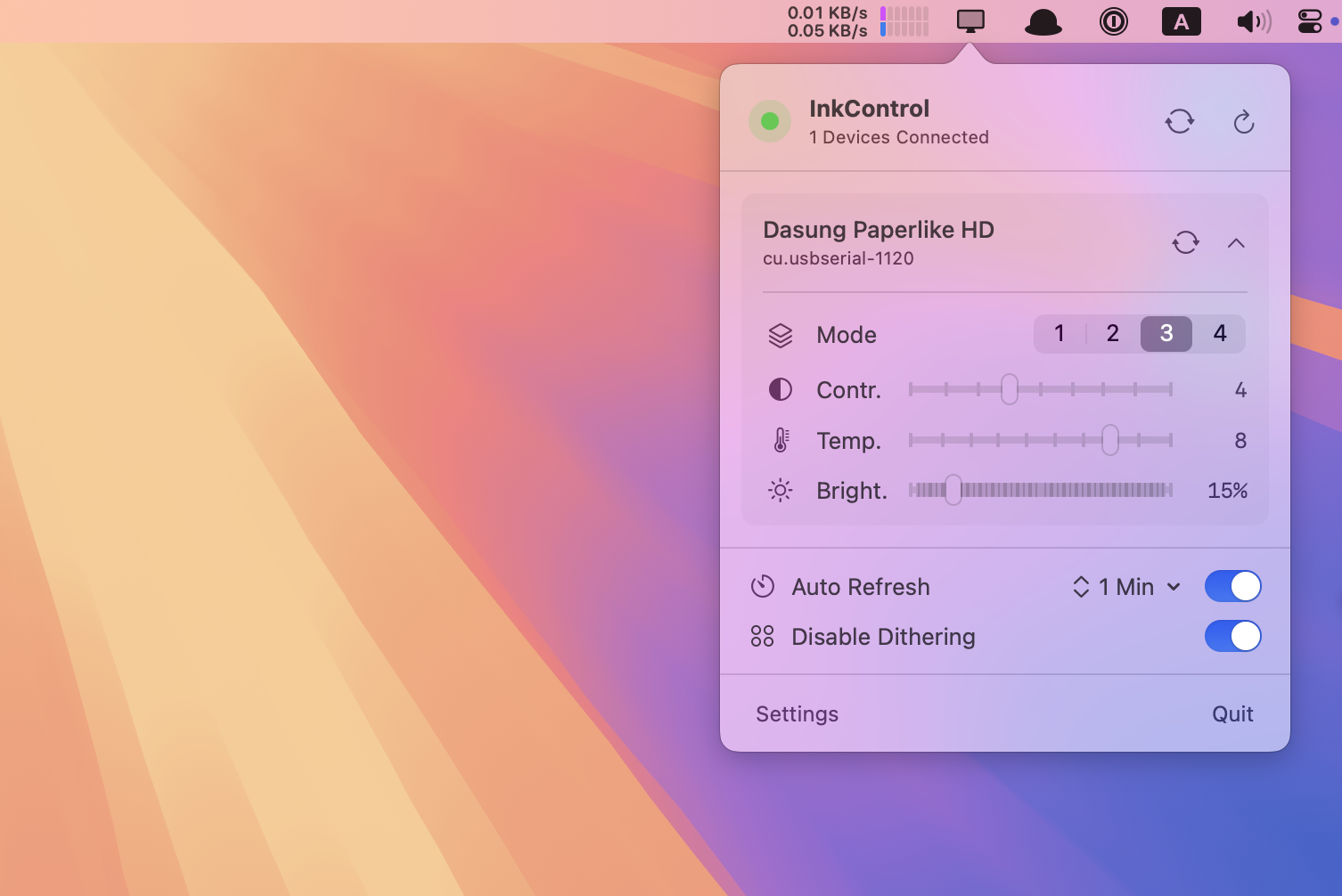This screenshot has height=896, width=1342.
Task: Open 1Password from the menu bar
Action: [x=1114, y=21]
